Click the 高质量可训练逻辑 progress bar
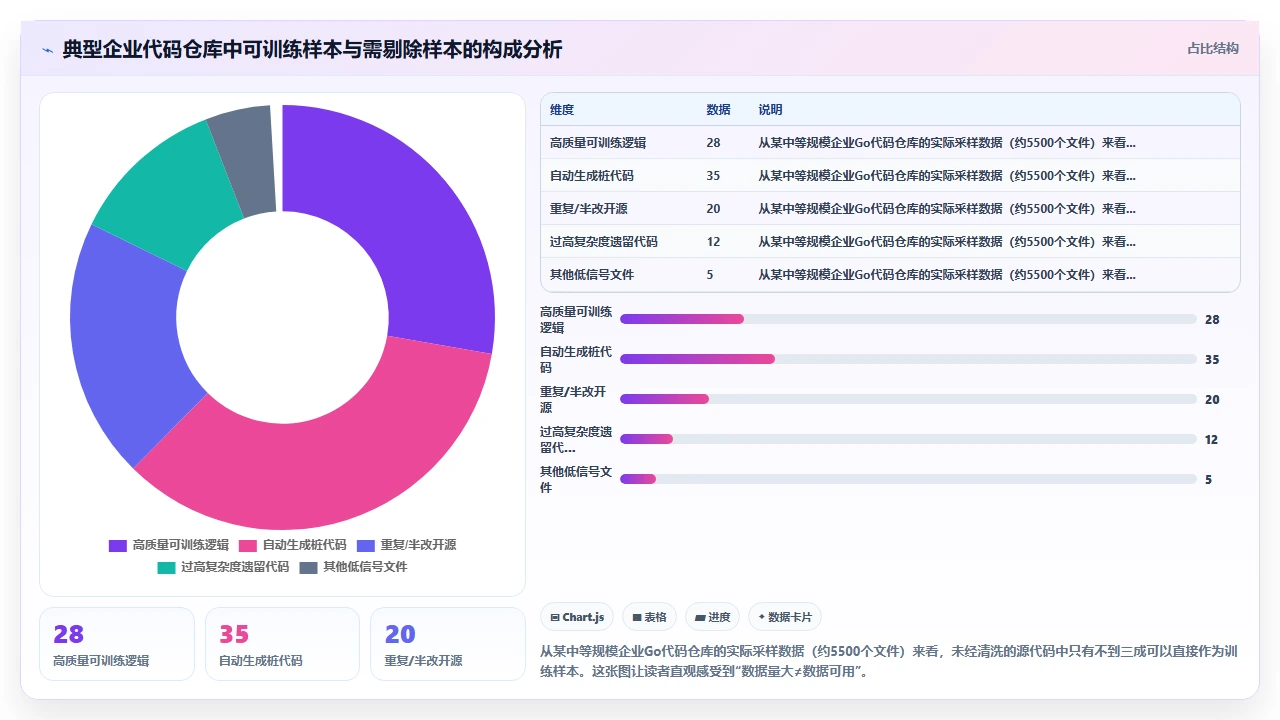 pos(908,319)
